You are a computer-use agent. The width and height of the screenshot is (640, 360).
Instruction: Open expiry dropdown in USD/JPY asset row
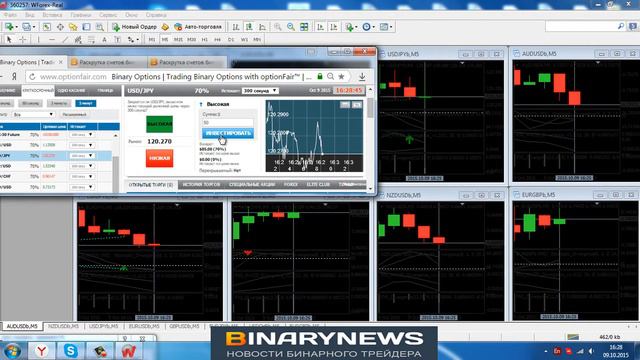tap(82, 156)
